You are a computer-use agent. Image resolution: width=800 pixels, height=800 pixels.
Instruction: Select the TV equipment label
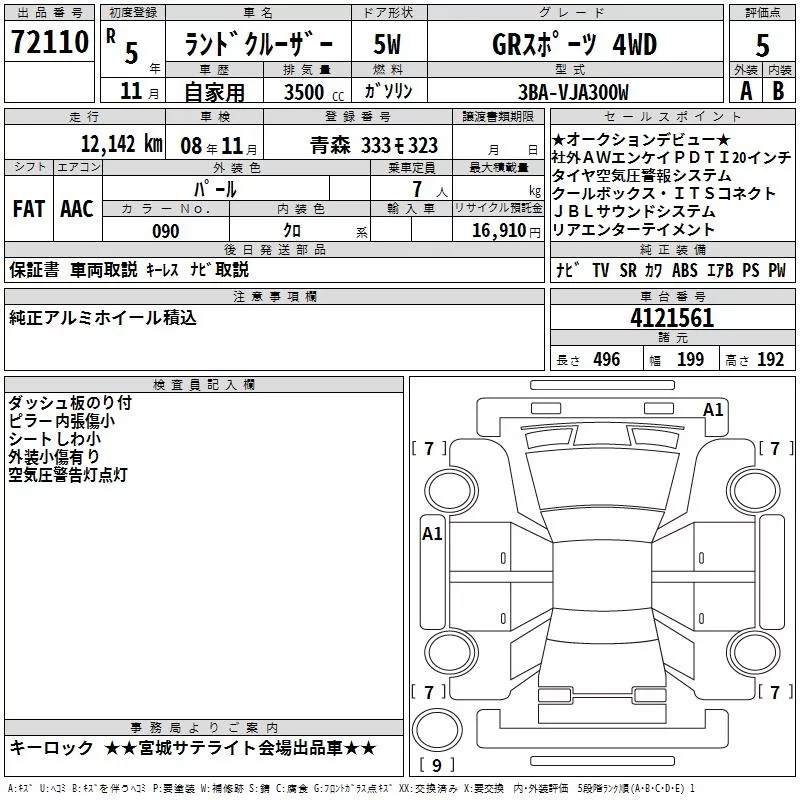pyautogui.click(x=601, y=270)
